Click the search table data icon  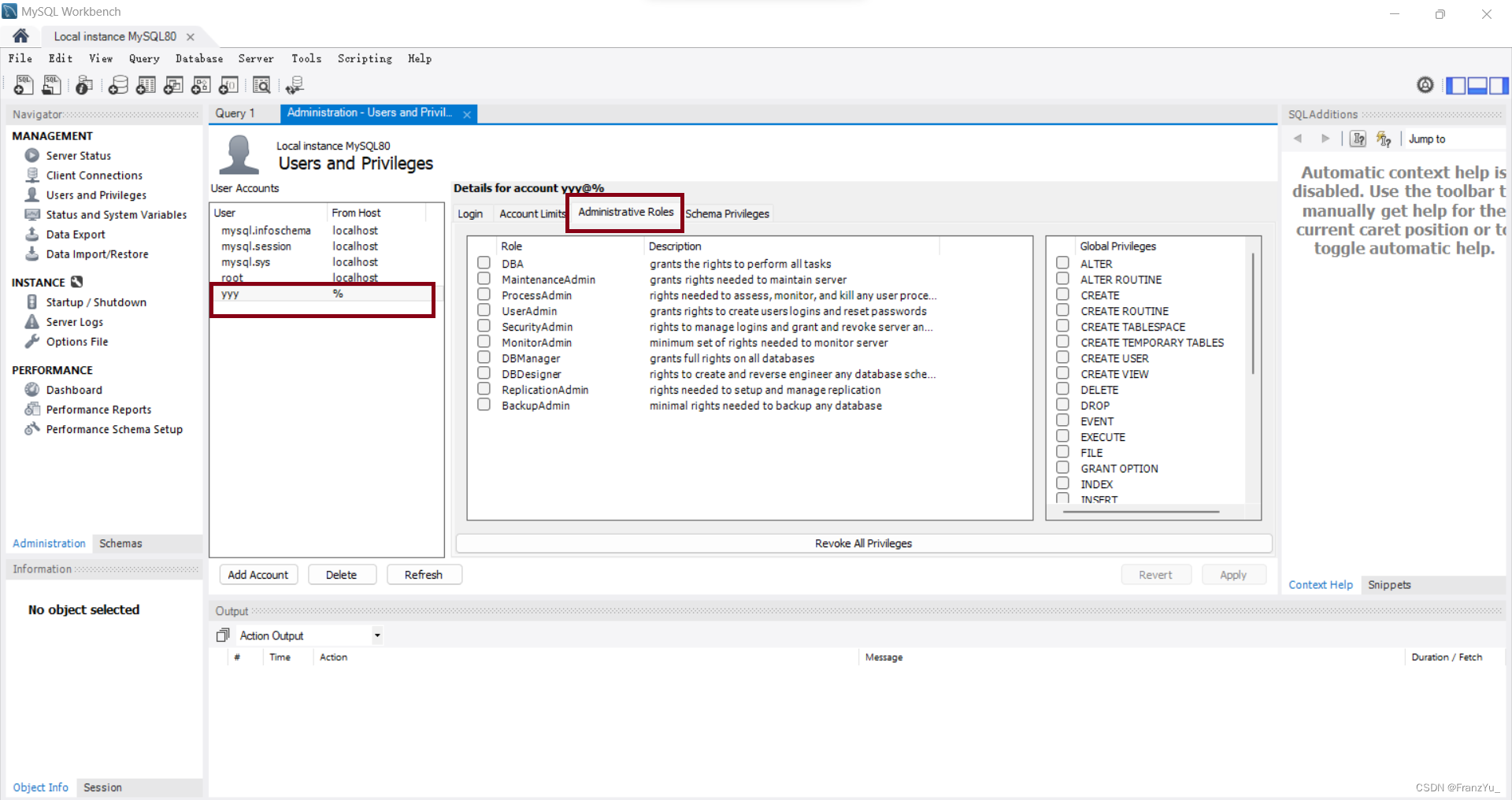tap(261, 85)
